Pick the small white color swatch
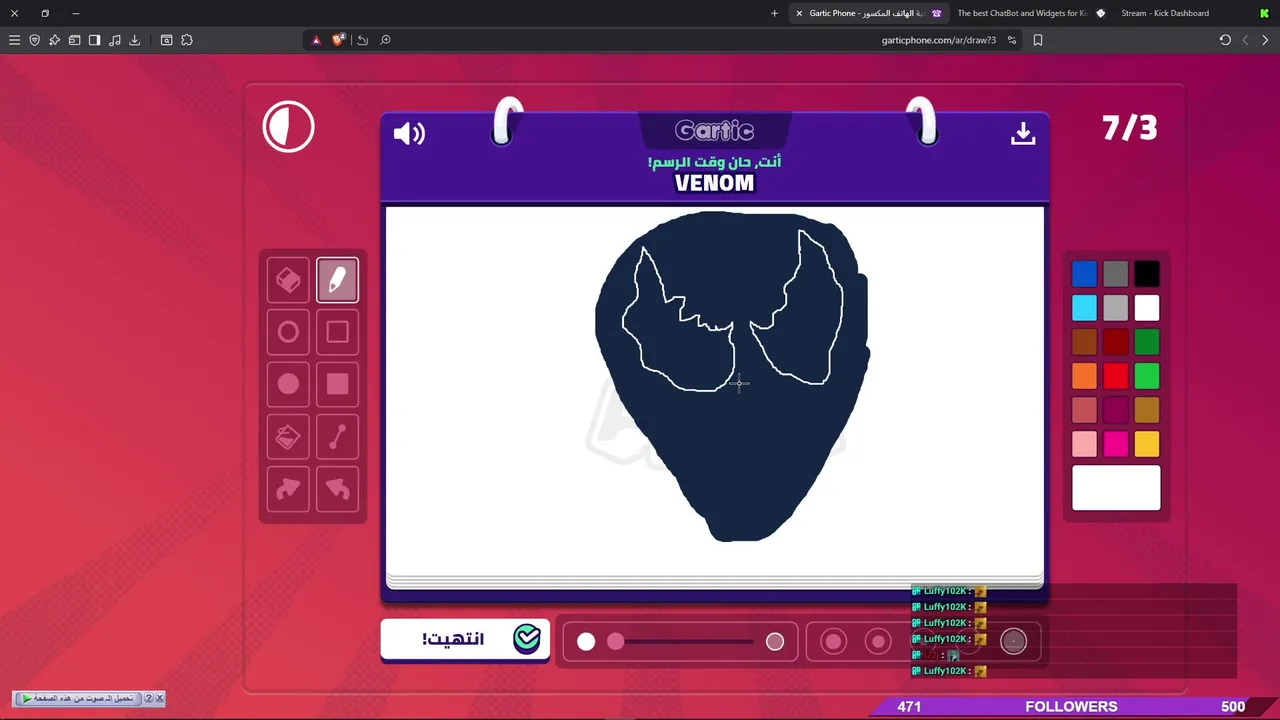The image size is (1280, 720). [x=1147, y=308]
